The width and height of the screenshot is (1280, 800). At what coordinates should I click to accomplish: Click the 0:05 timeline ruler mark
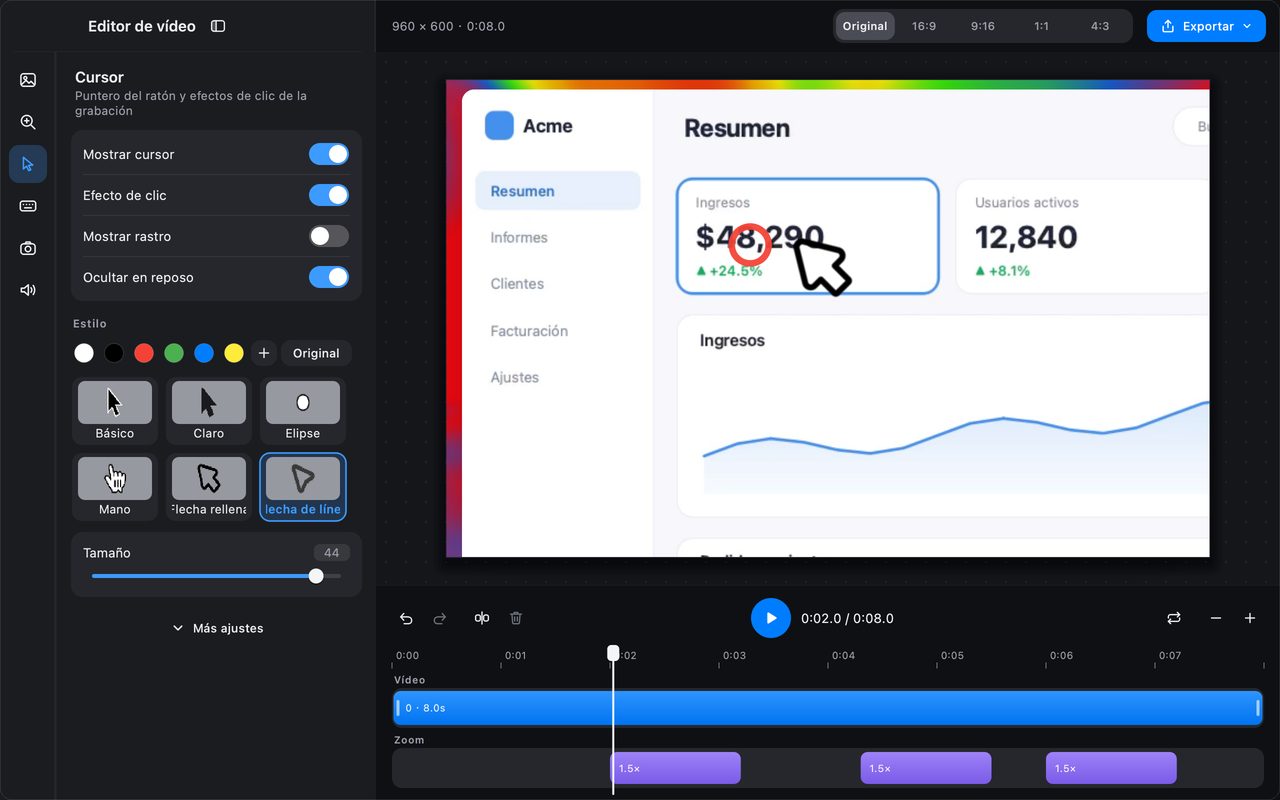point(952,656)
